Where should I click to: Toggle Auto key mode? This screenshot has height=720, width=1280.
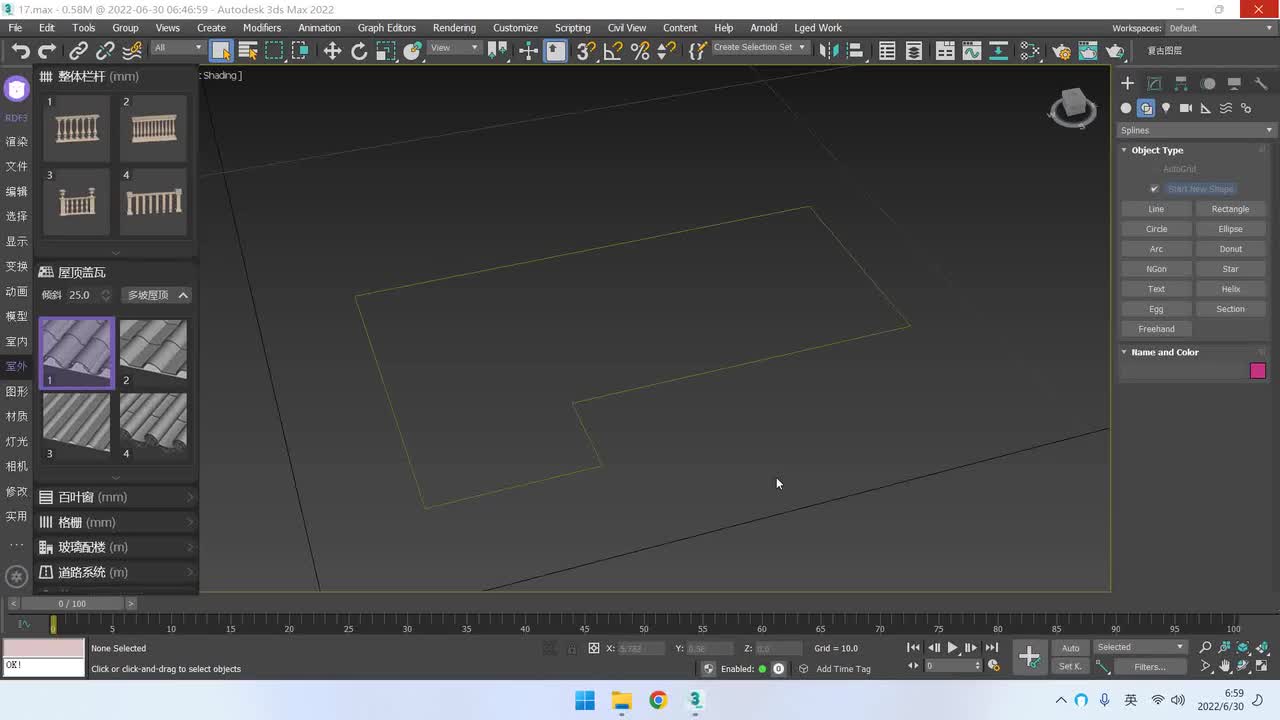click(x=1070, y=648)
